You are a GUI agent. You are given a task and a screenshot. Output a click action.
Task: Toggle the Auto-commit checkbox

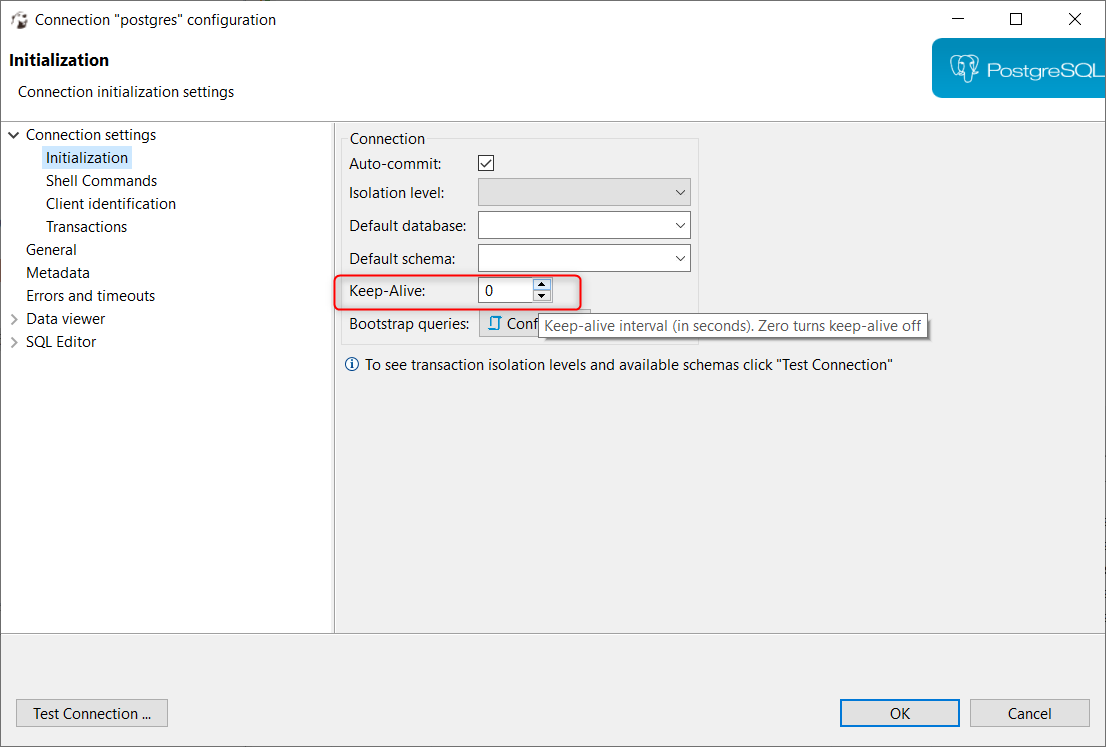(x=486, y=163)
